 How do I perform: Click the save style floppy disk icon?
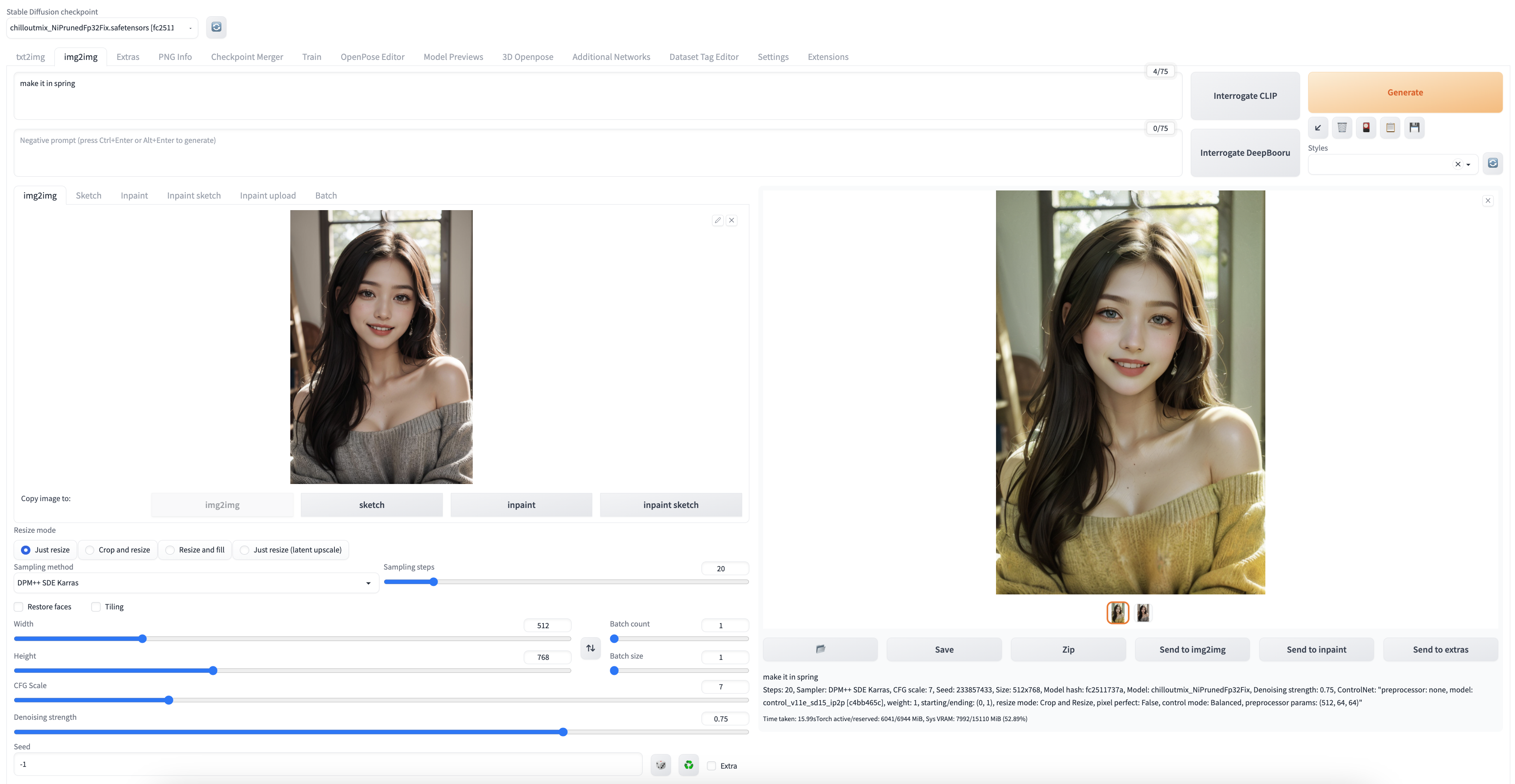1414,128
